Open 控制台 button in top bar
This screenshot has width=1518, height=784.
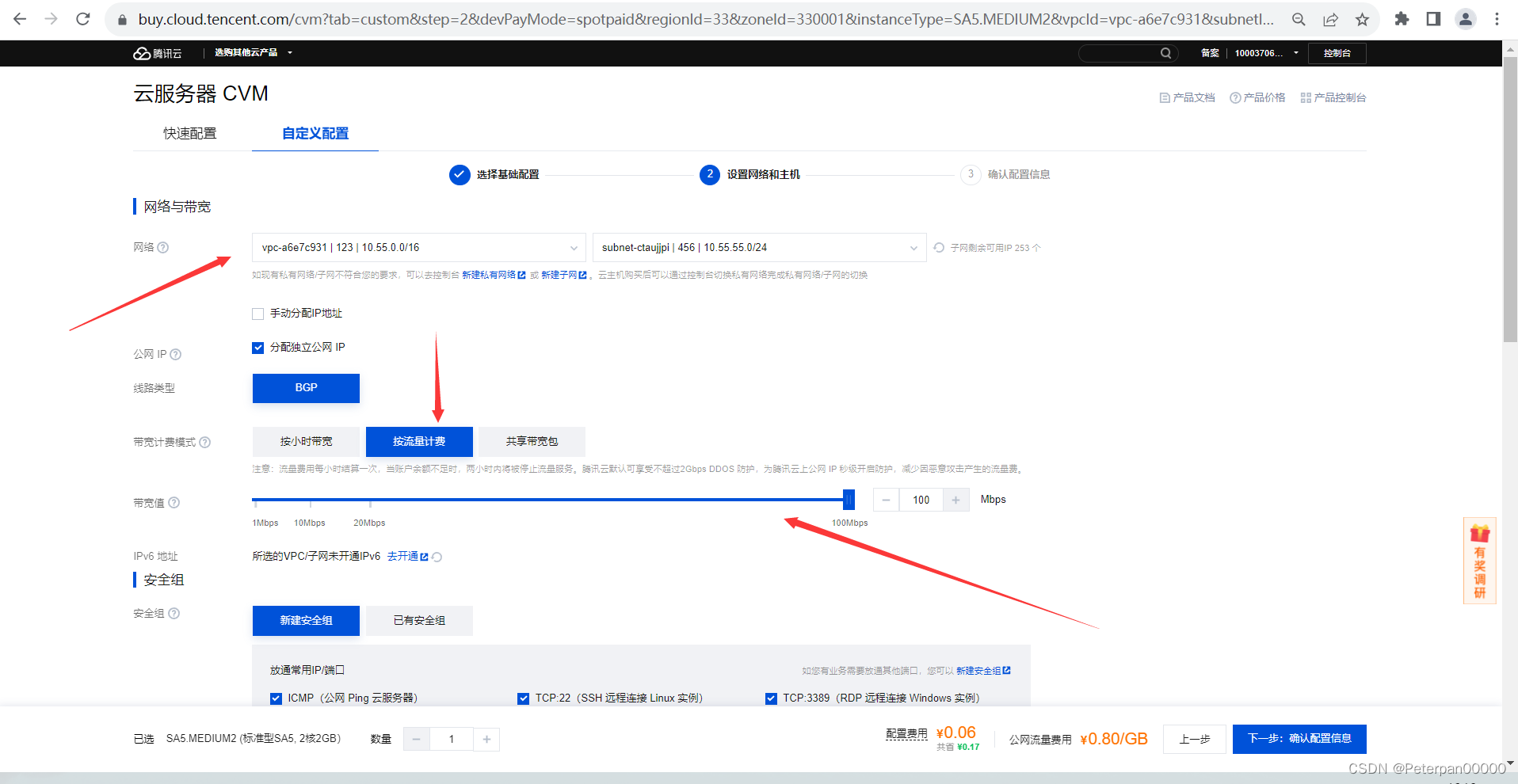point(1337,53)
